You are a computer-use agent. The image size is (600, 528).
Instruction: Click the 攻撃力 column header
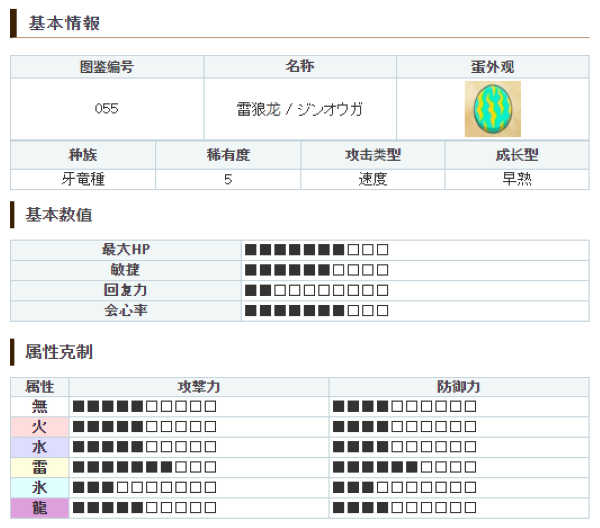pos(199,387)
